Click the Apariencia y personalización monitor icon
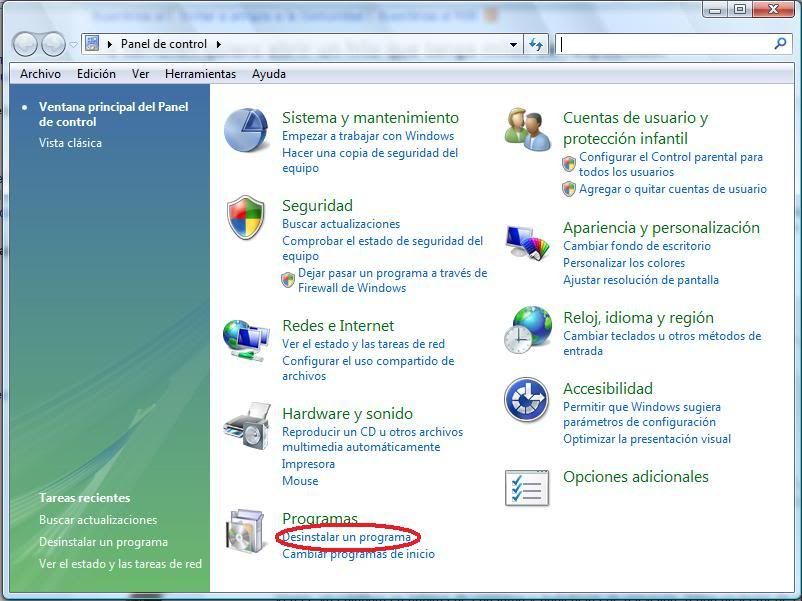Viewport: 802px width, 601px height. pos(528,242)
